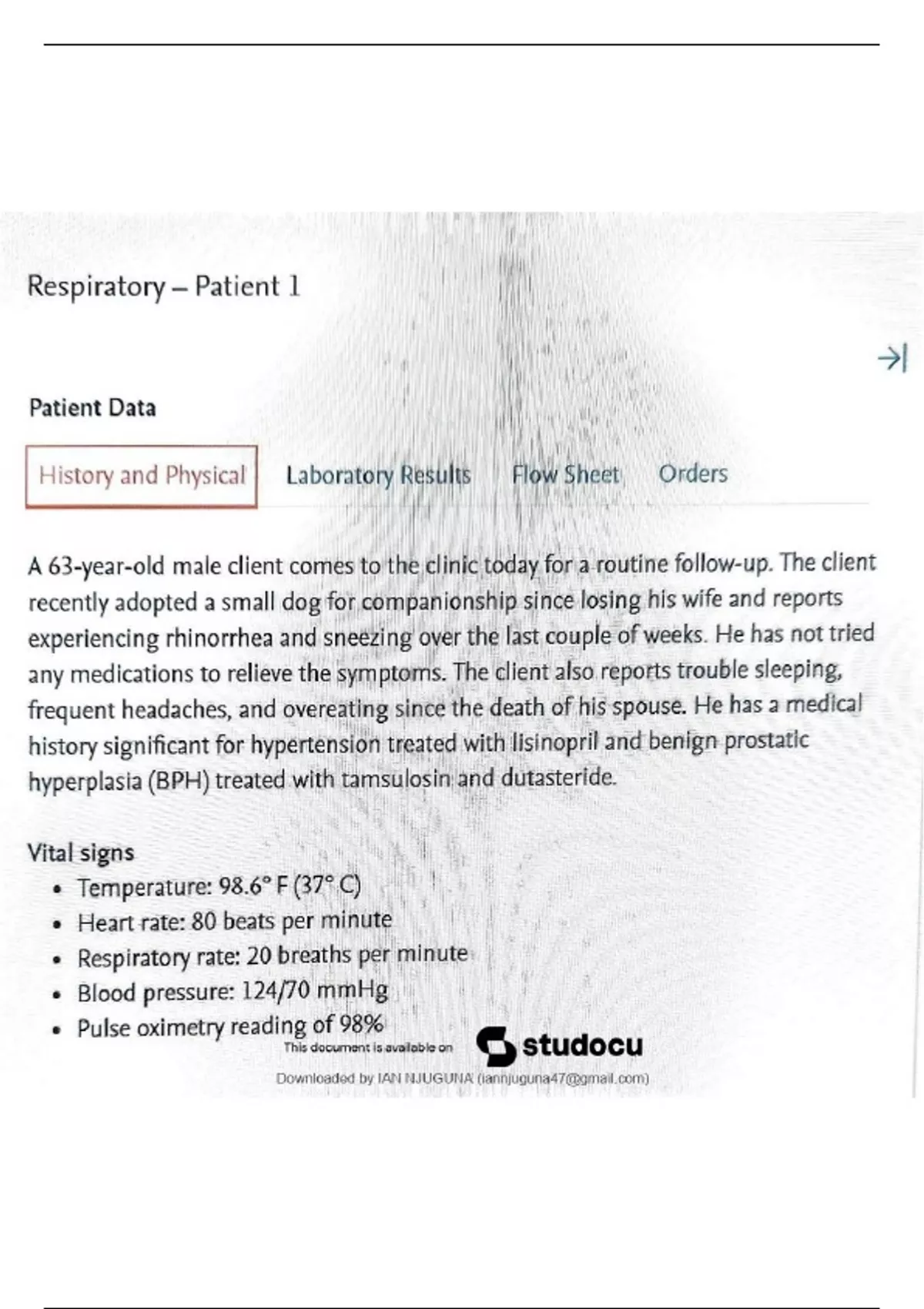Click the Pulse oximetry reading line

(230, 1026)
